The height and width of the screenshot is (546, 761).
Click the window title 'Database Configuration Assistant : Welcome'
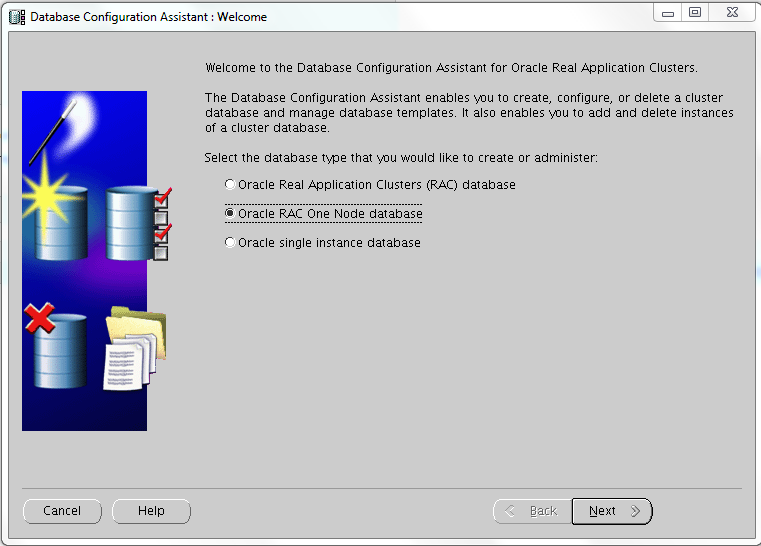pyautogui.click(x=149, y=17)
